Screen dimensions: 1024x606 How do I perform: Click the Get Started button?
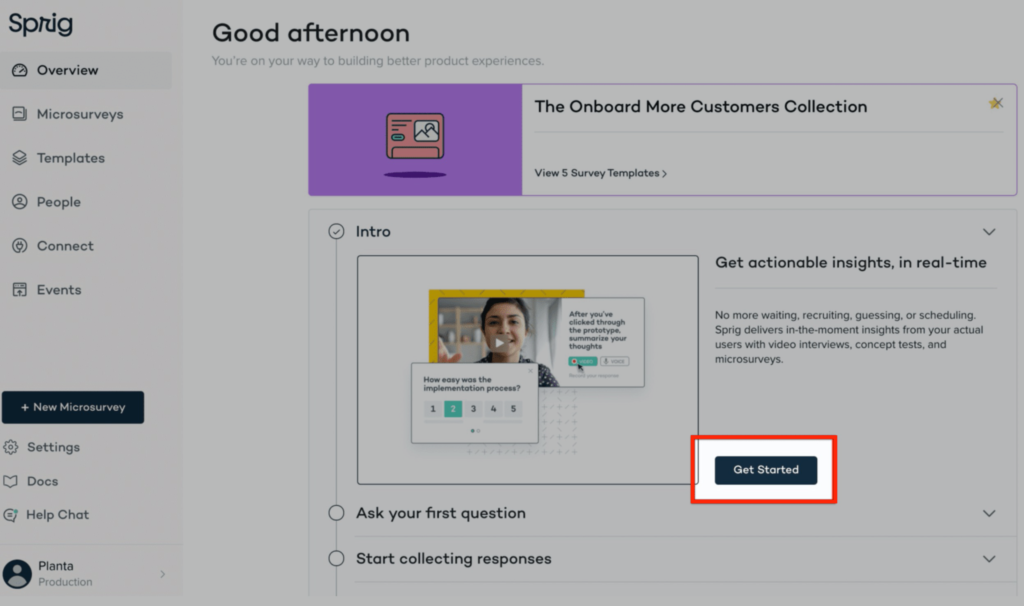765,470
